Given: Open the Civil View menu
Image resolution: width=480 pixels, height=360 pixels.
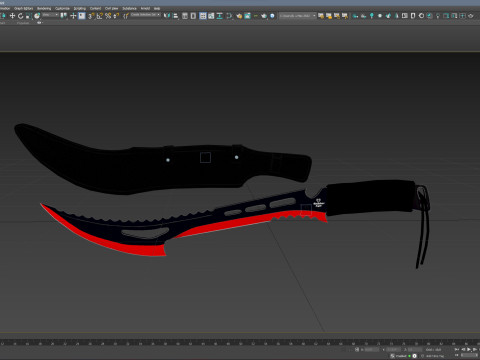Looking at the screenshot, I should point(112,8).
